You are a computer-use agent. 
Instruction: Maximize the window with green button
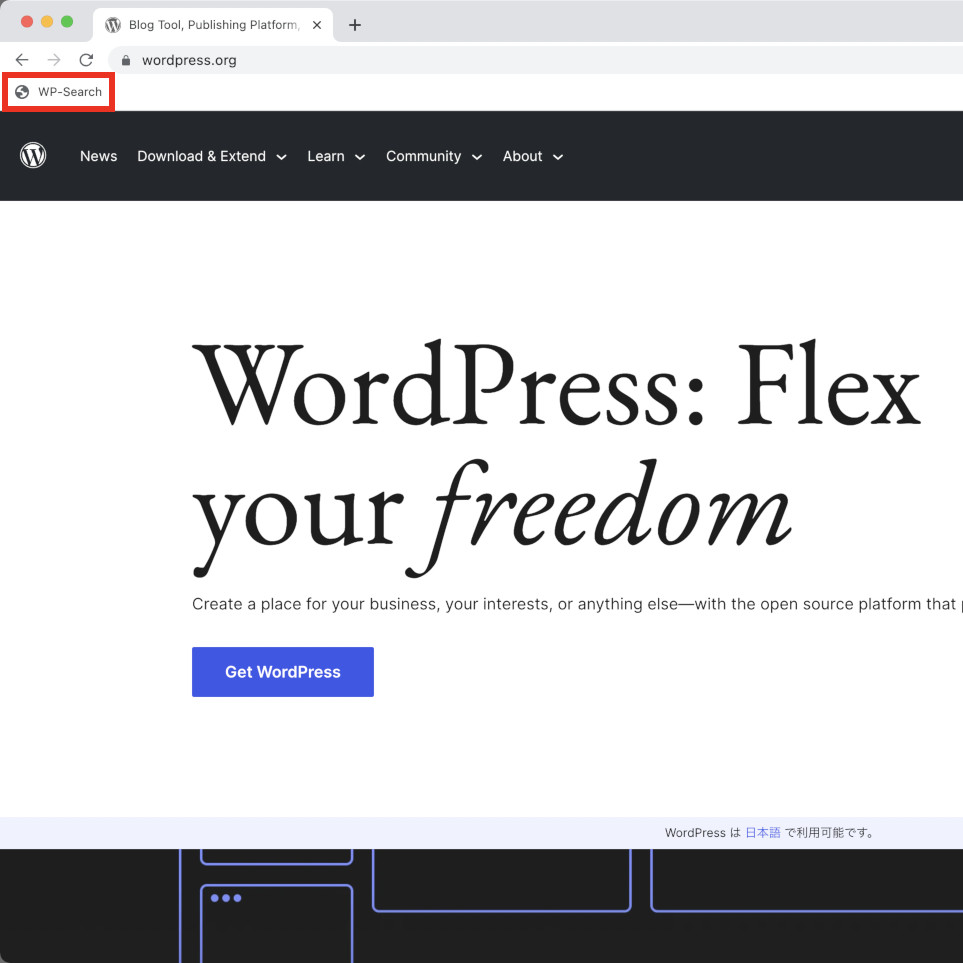coord(67,22)
